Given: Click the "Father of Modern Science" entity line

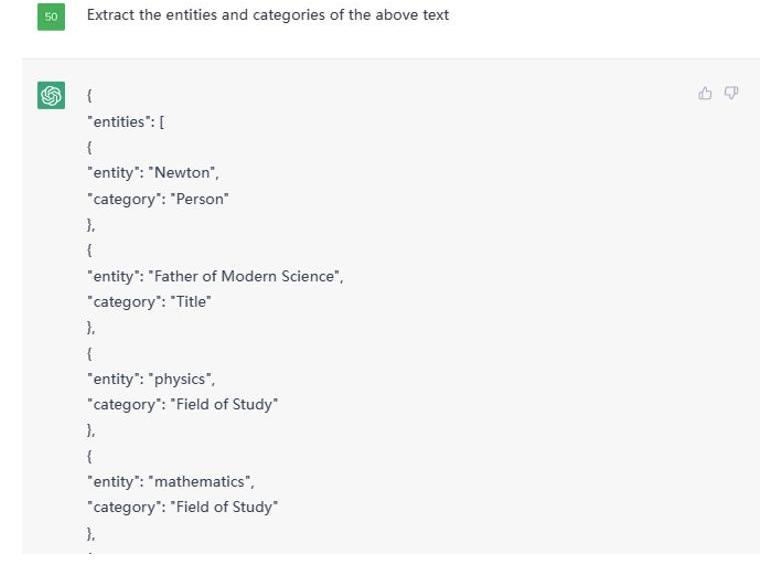Looking at the screenshot, I should point(215,276).
